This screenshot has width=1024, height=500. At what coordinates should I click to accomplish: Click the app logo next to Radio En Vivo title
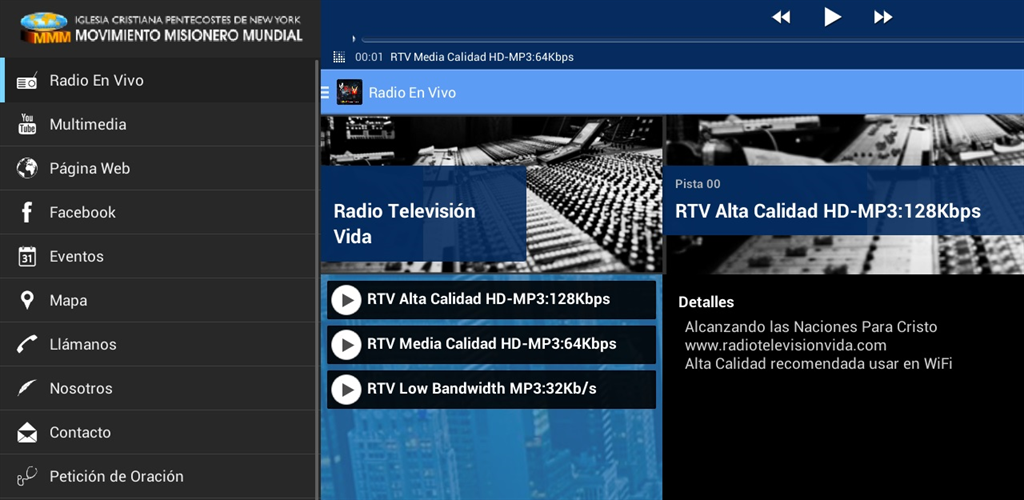[x=349, y=93]
